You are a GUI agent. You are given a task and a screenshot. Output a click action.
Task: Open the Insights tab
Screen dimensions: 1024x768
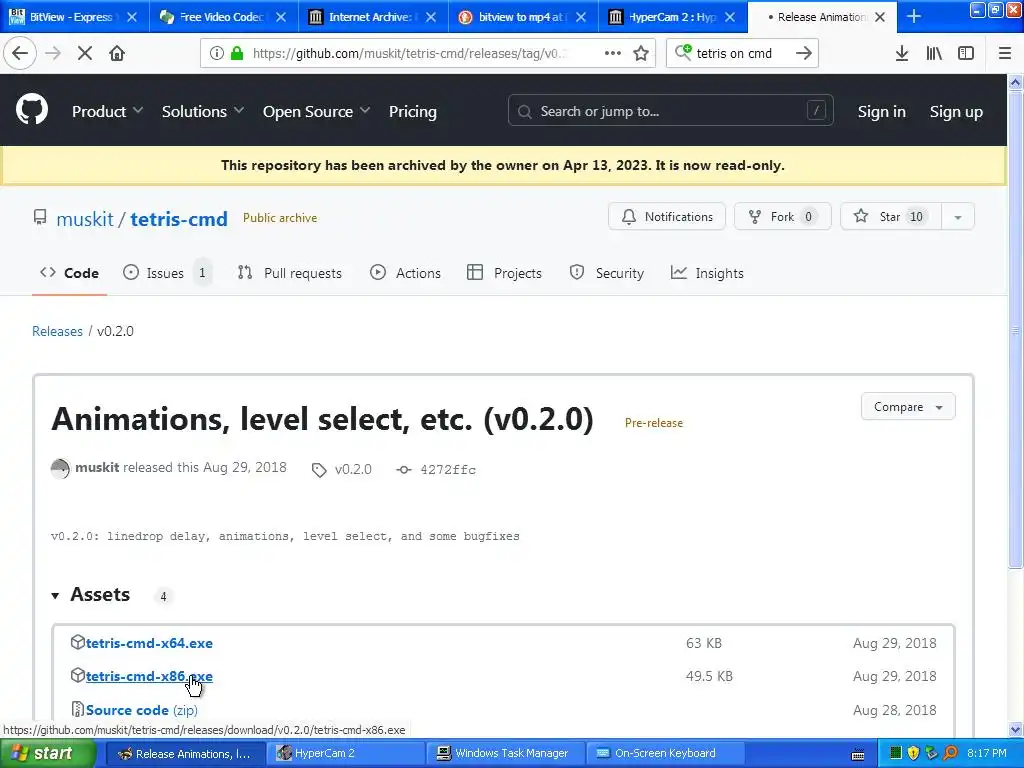coord(707,273)
